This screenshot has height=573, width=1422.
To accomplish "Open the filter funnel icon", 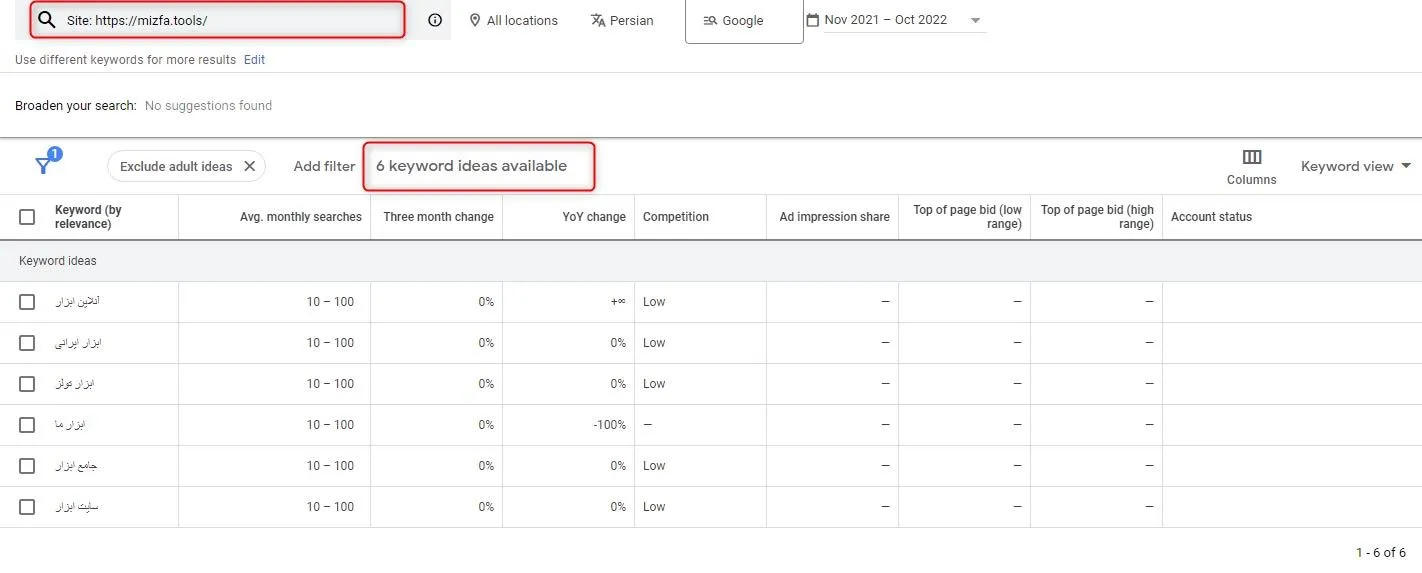I will pyautogui.click(x=44, y=166).
